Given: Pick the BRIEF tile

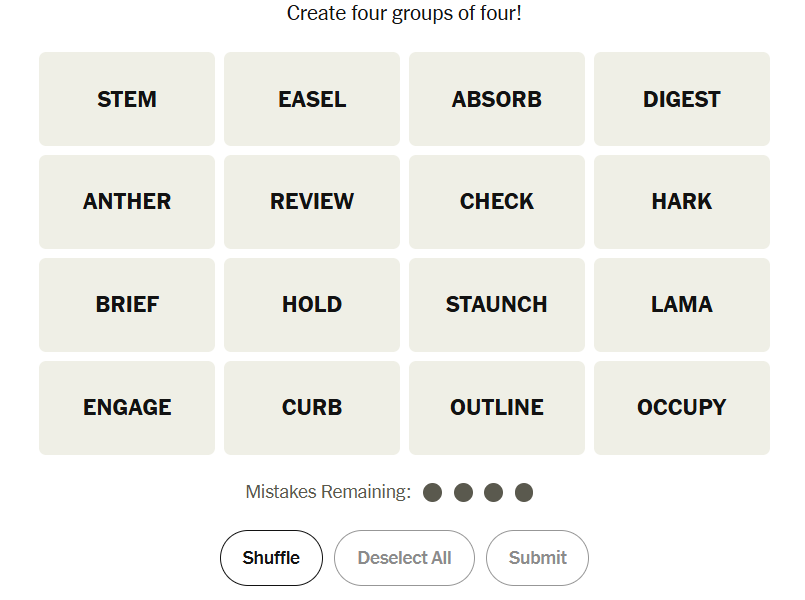Looking at the screenshot, I should coord(127,305).
